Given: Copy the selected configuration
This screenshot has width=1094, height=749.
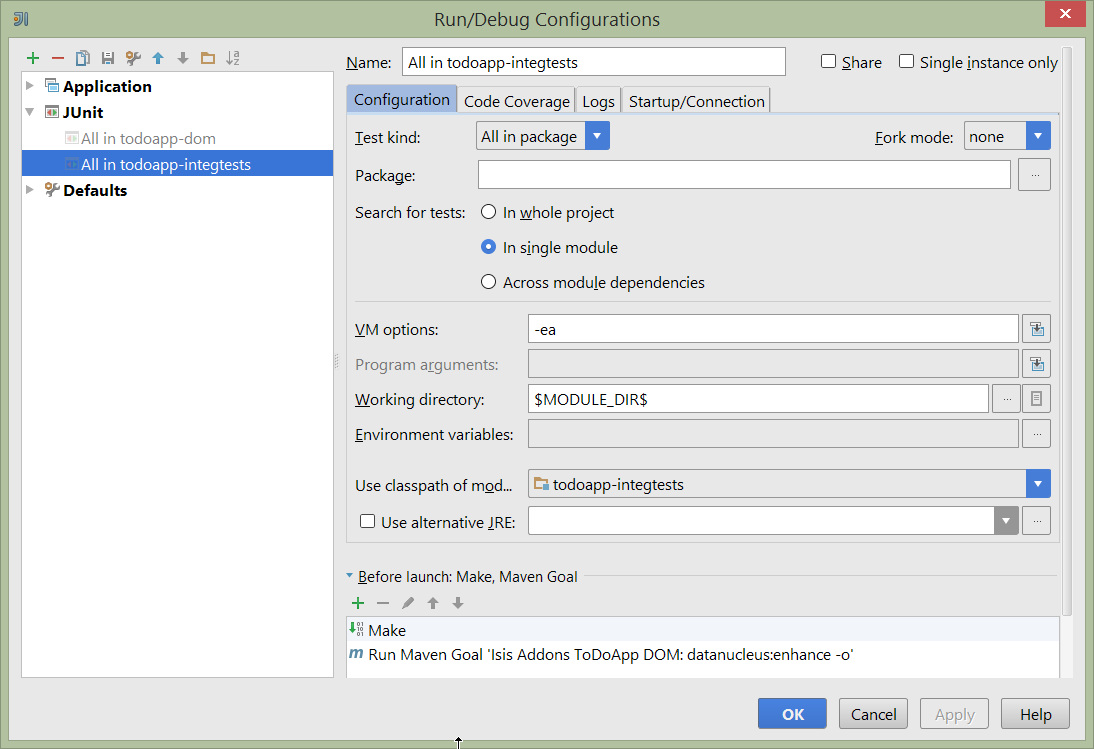Looking at the screenshot, I should pos(82,58).
